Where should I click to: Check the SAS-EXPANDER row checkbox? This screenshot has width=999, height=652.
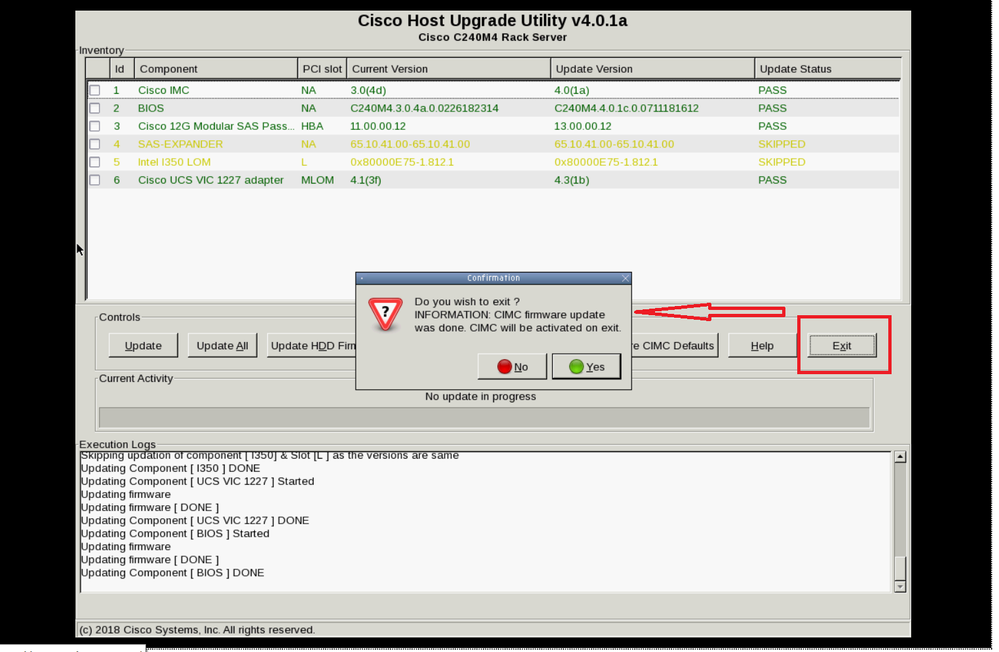pyautogui.click(x=95, y=144)
